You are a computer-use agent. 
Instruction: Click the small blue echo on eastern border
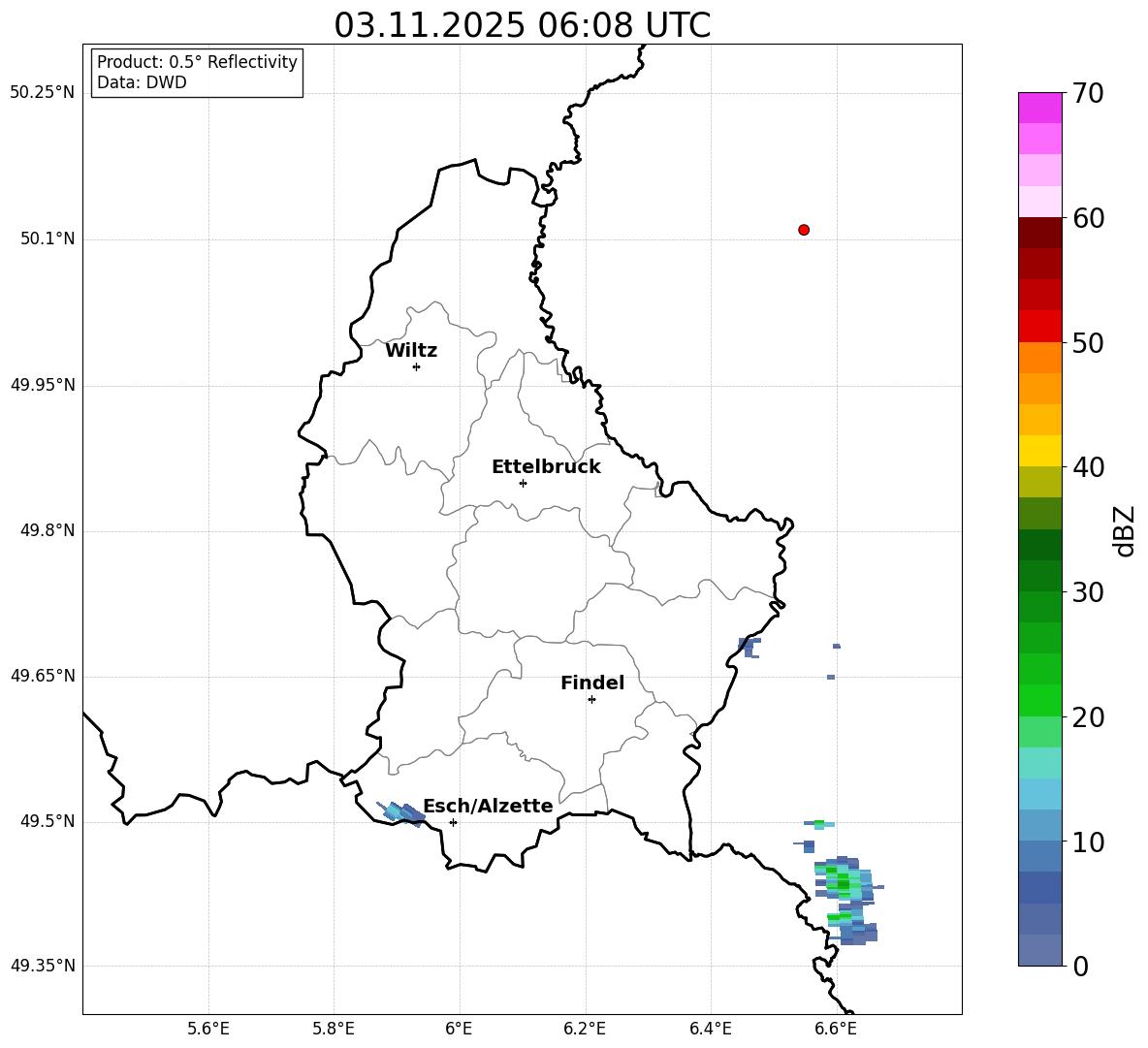749,647
